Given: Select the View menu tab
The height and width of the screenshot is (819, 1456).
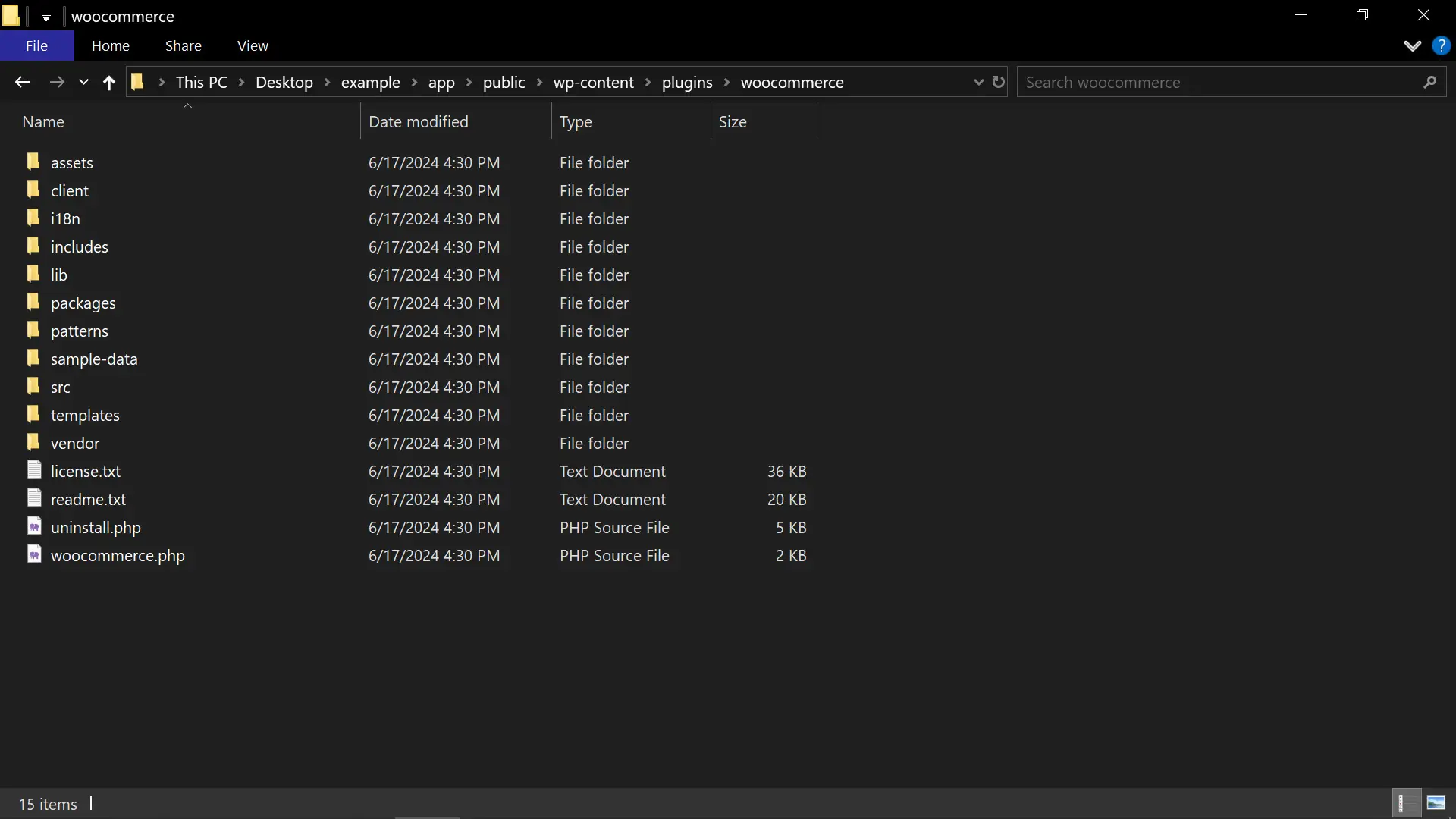Looking at the screenshot, I should click(x=253, y=45).
